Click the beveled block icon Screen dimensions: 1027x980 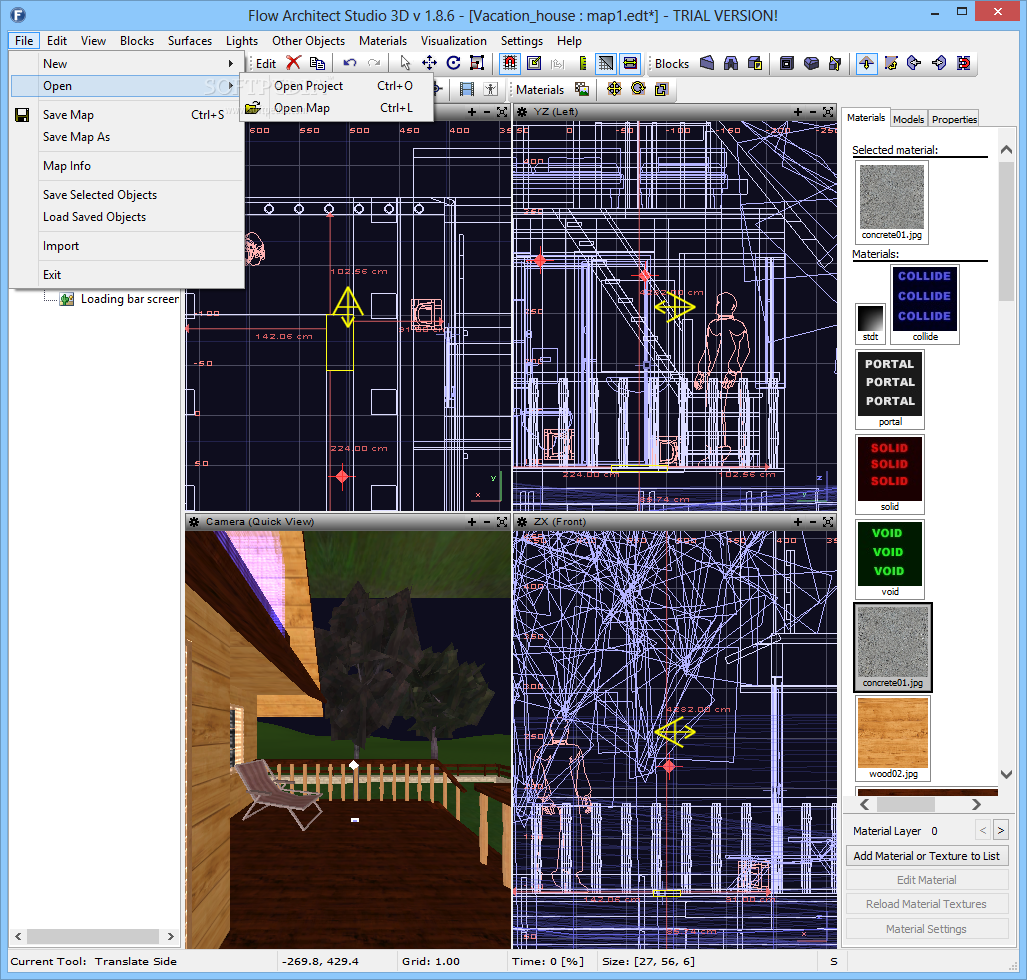tap(811, 63)
